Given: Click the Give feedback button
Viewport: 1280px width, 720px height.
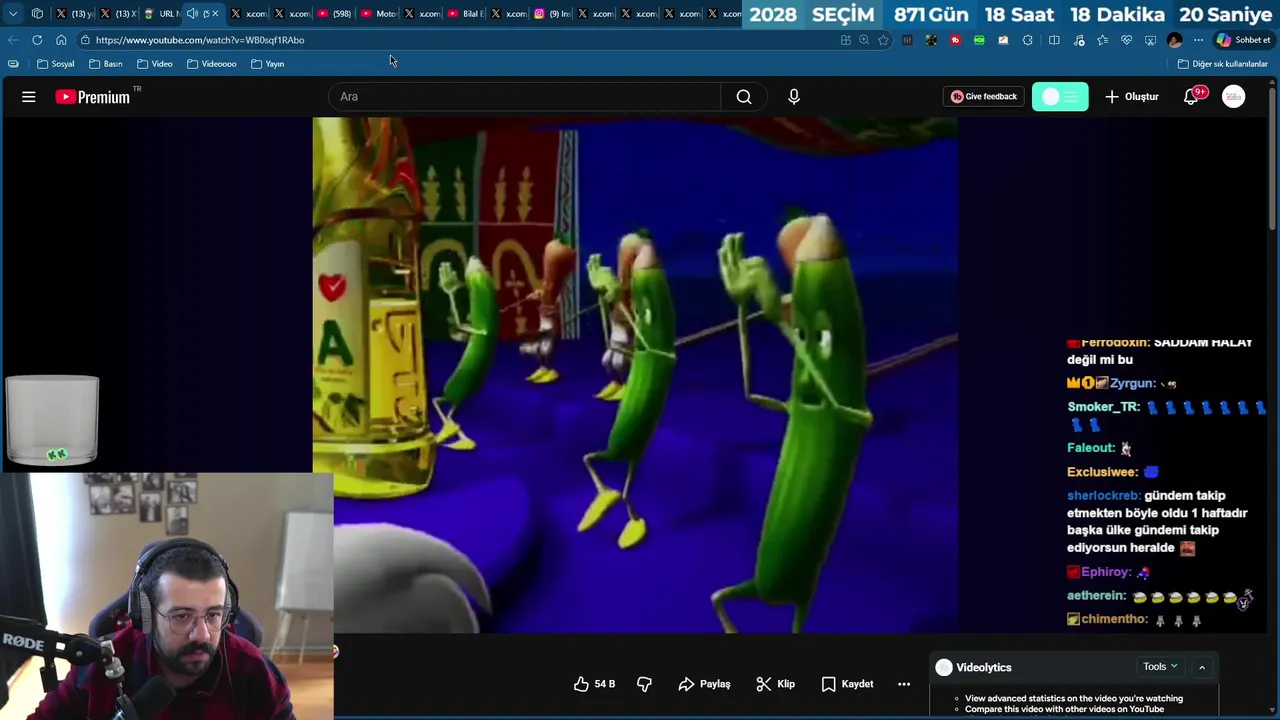Looking at the screenshot, I should [x=983, y=97].
